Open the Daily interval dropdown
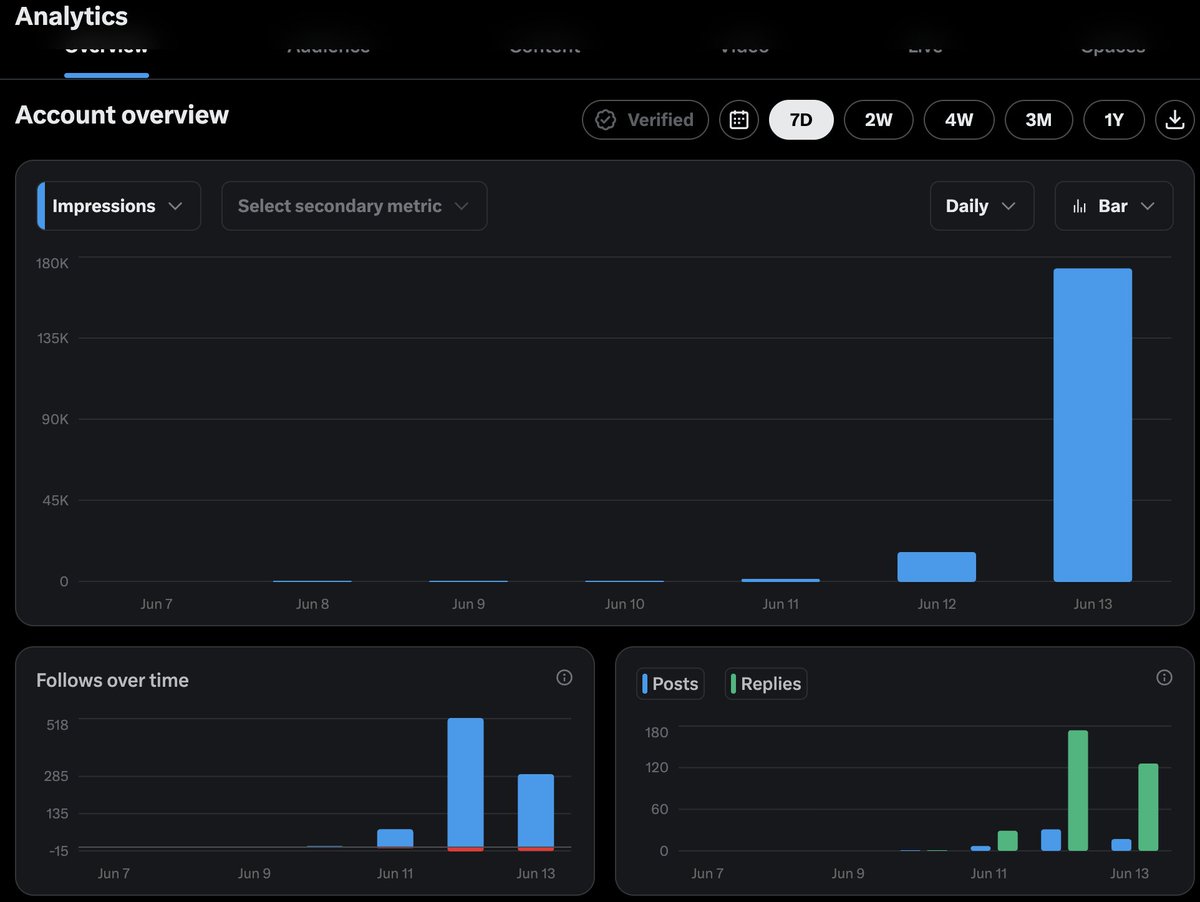Image resolution: width=1200 pixels, height=902 pixels. (982, 206)
